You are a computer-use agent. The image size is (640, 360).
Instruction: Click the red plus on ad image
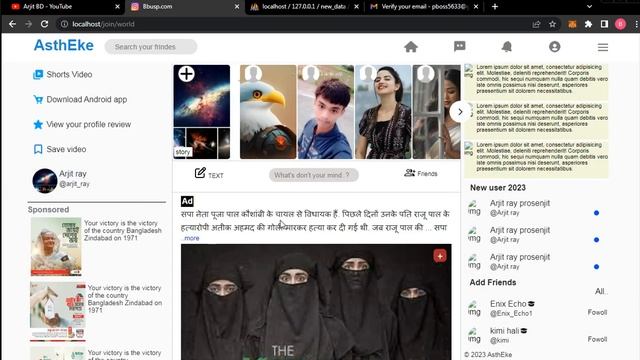pyautogui.click(x=440, y=256)
